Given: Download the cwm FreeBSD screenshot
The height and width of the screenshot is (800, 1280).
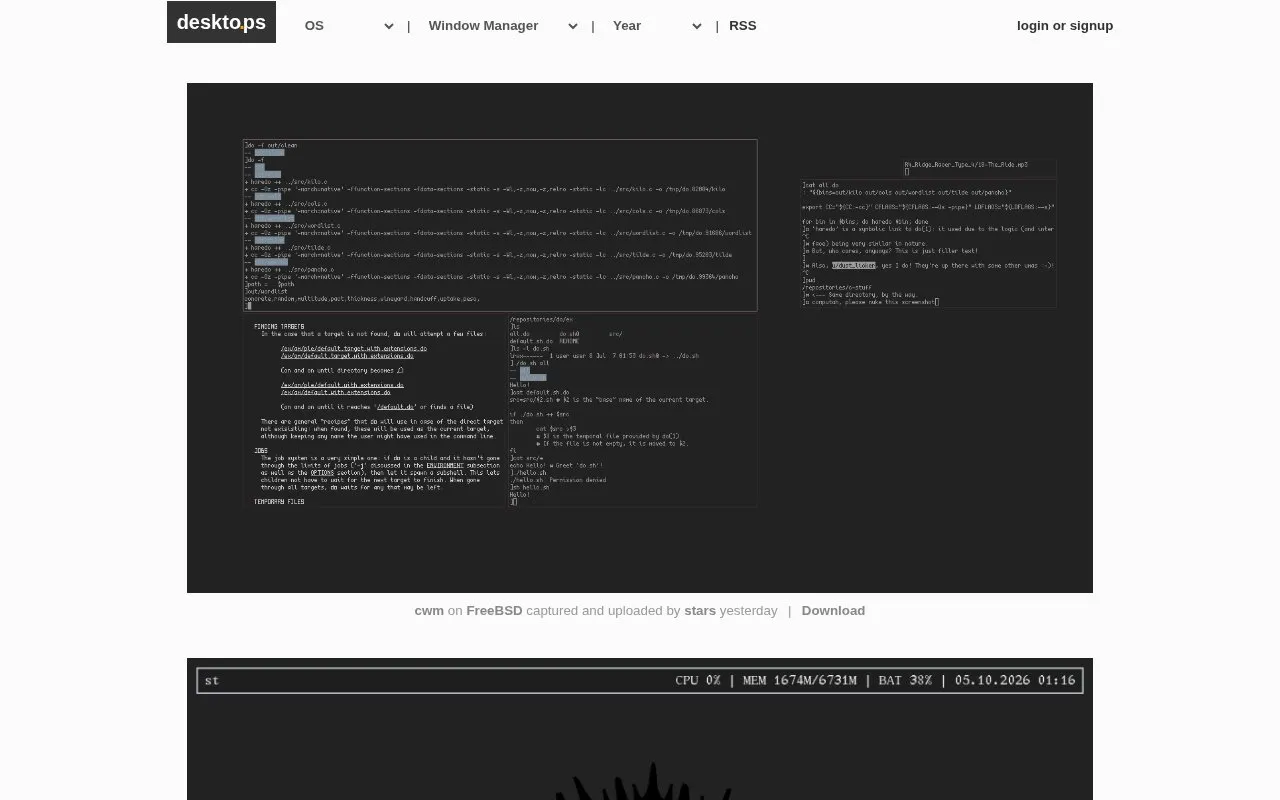Looking at the screenshot, I should tap(833, 611).
